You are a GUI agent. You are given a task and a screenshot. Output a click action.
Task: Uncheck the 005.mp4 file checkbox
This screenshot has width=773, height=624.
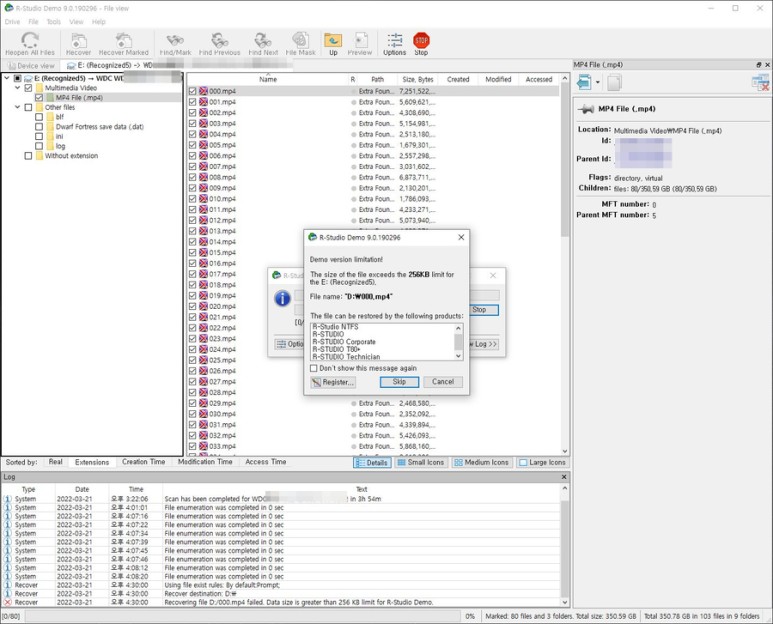coord(192,145)
